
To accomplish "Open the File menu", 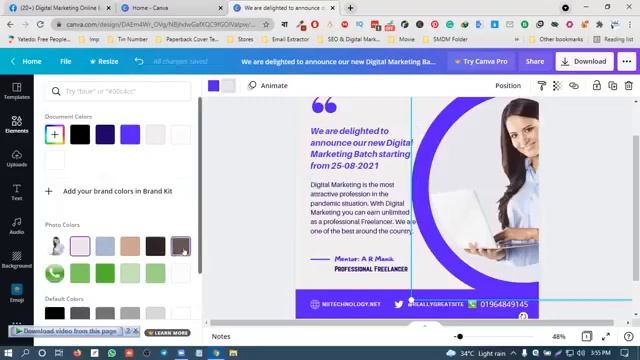I will tap(65, 61).
